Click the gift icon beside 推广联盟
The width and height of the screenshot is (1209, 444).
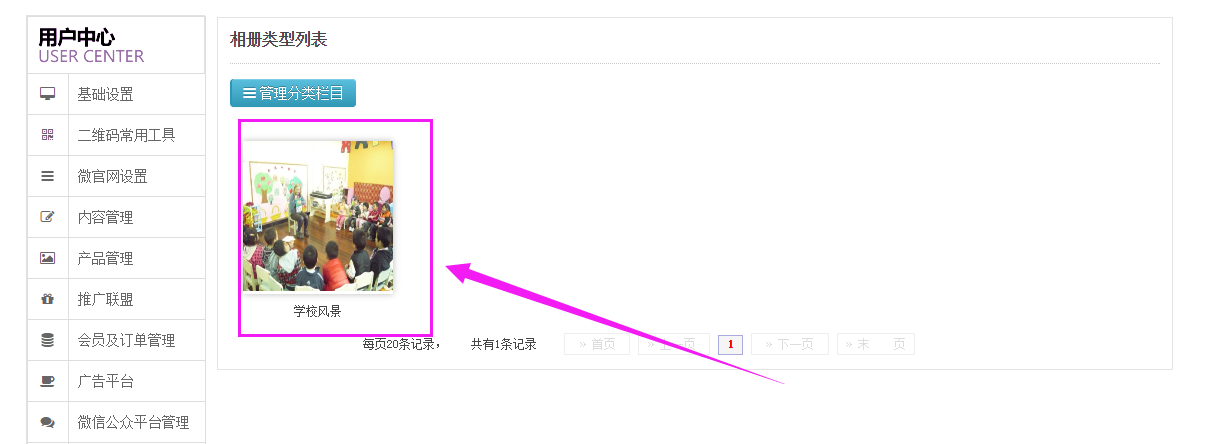[x=47, y=299]
